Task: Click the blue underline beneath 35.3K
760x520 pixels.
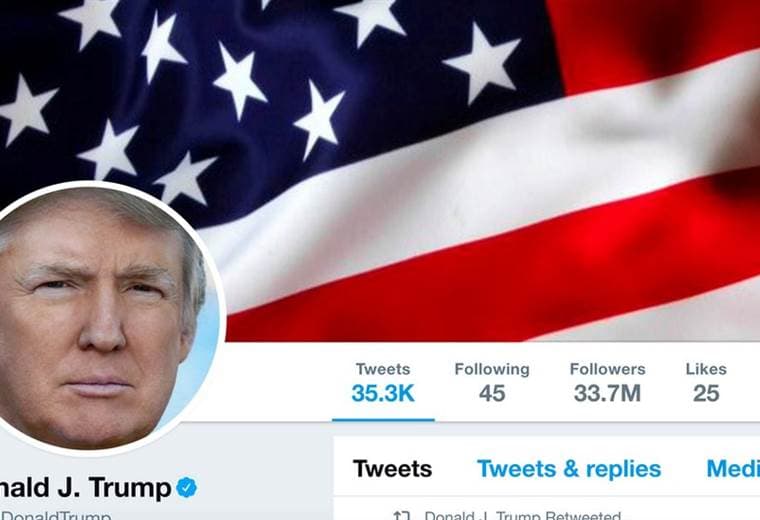Action: pyautogui.click(x=383, y=420)
